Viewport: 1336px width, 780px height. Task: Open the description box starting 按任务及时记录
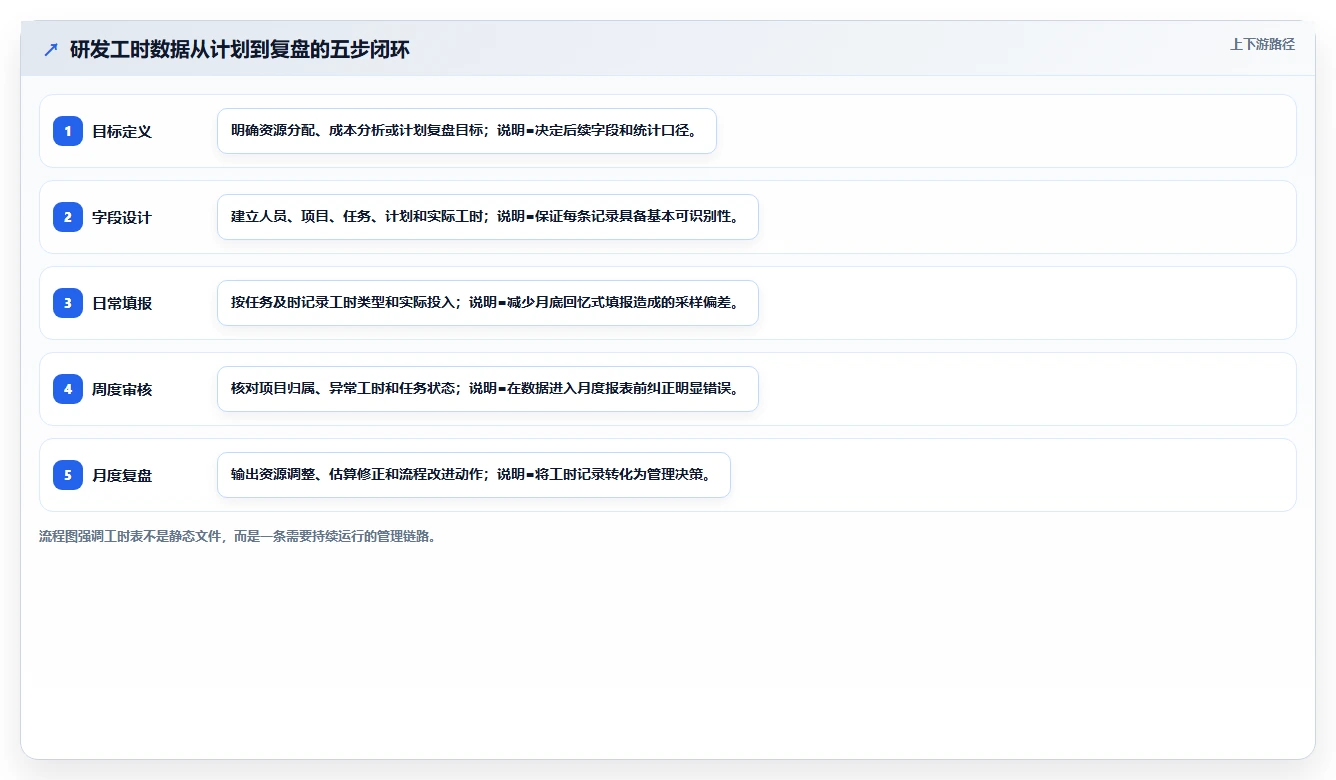pos(488,303)
